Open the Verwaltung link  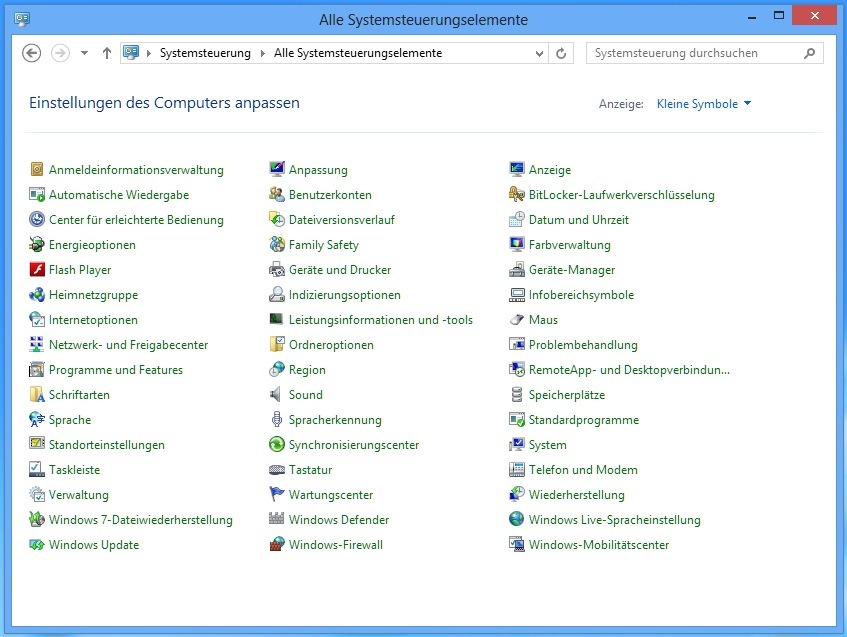click(78, 495)
